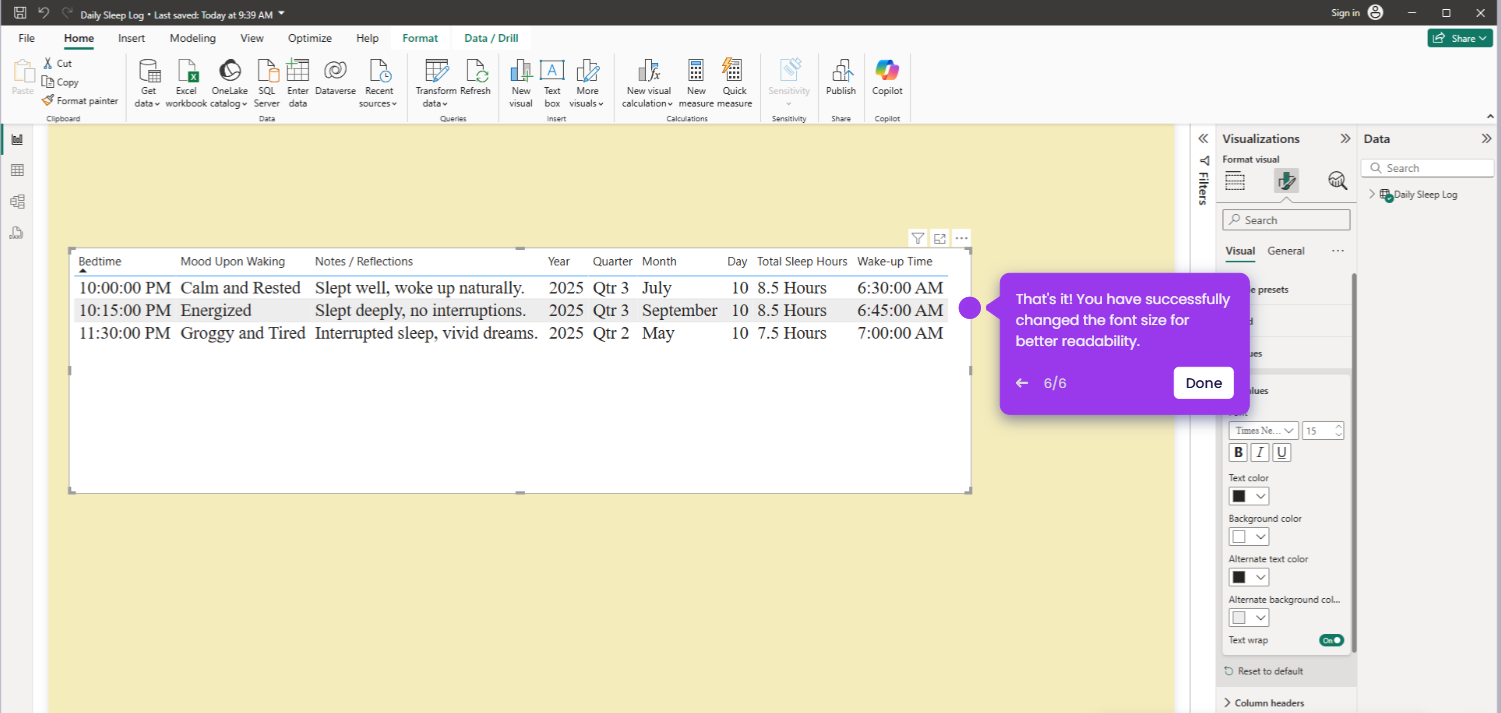The width and height of the screenshot is (1501, 713).
Task: Open the DAX query view
Action: coord(17,232)
